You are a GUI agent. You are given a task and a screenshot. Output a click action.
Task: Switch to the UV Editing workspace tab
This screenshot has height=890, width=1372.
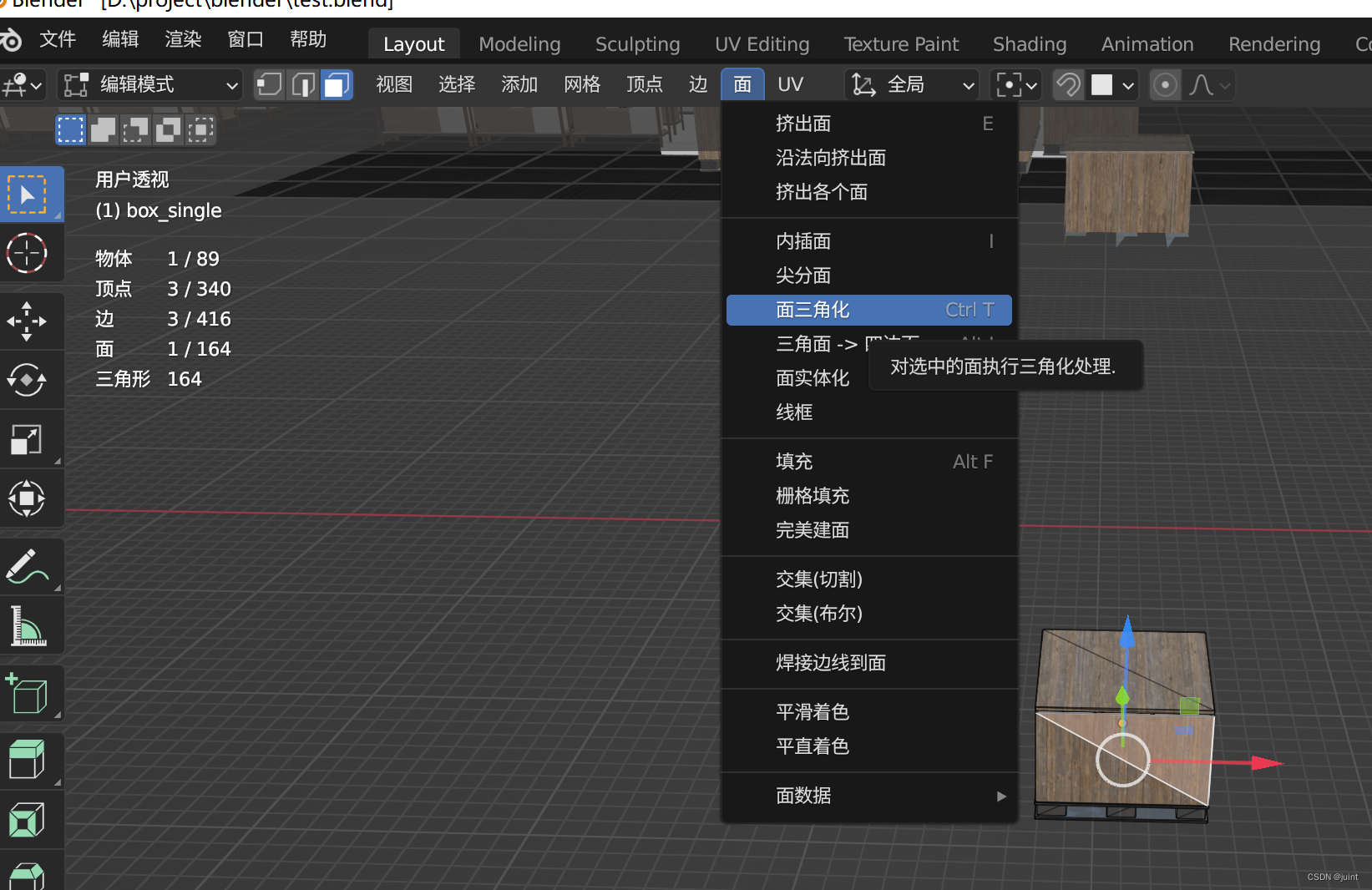pos(762,43)
